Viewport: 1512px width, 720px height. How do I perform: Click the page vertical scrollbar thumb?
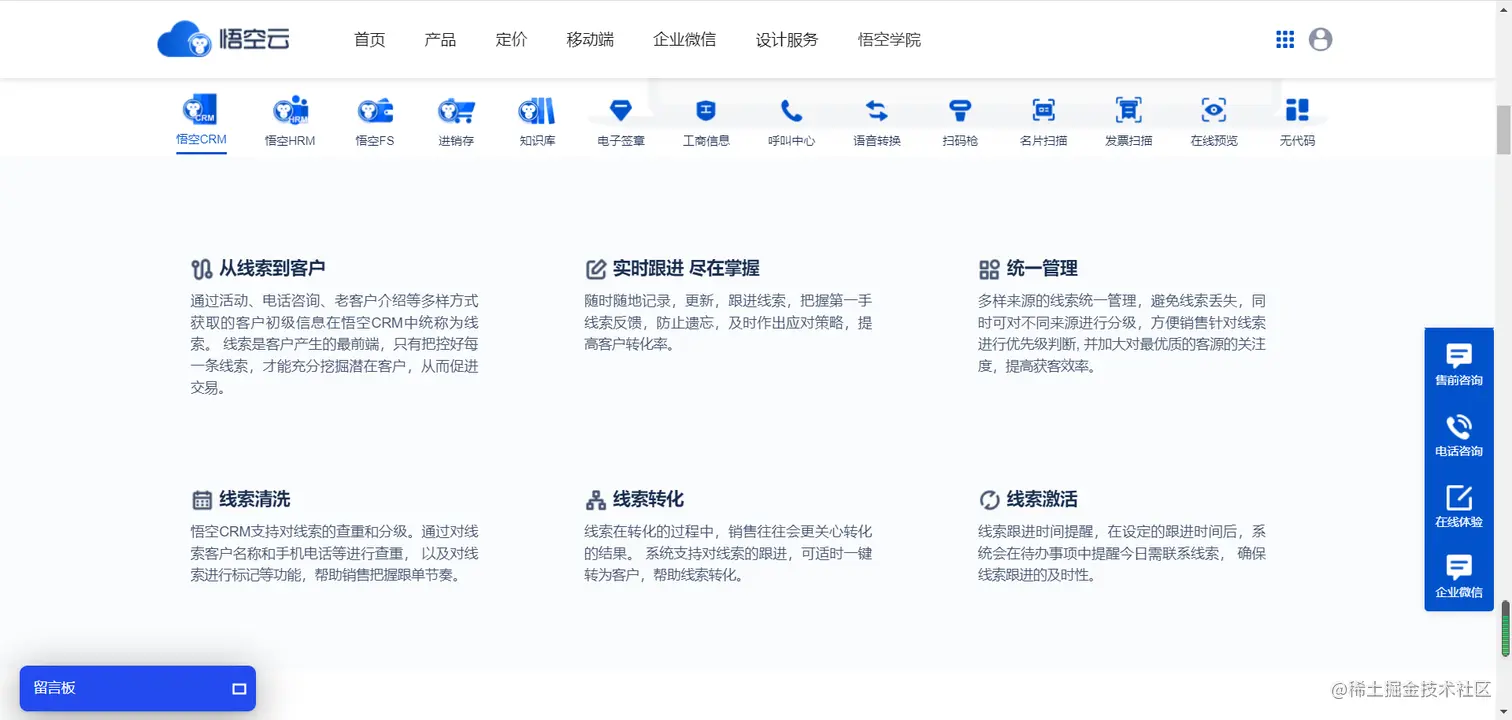click(x=1503, y=129)
